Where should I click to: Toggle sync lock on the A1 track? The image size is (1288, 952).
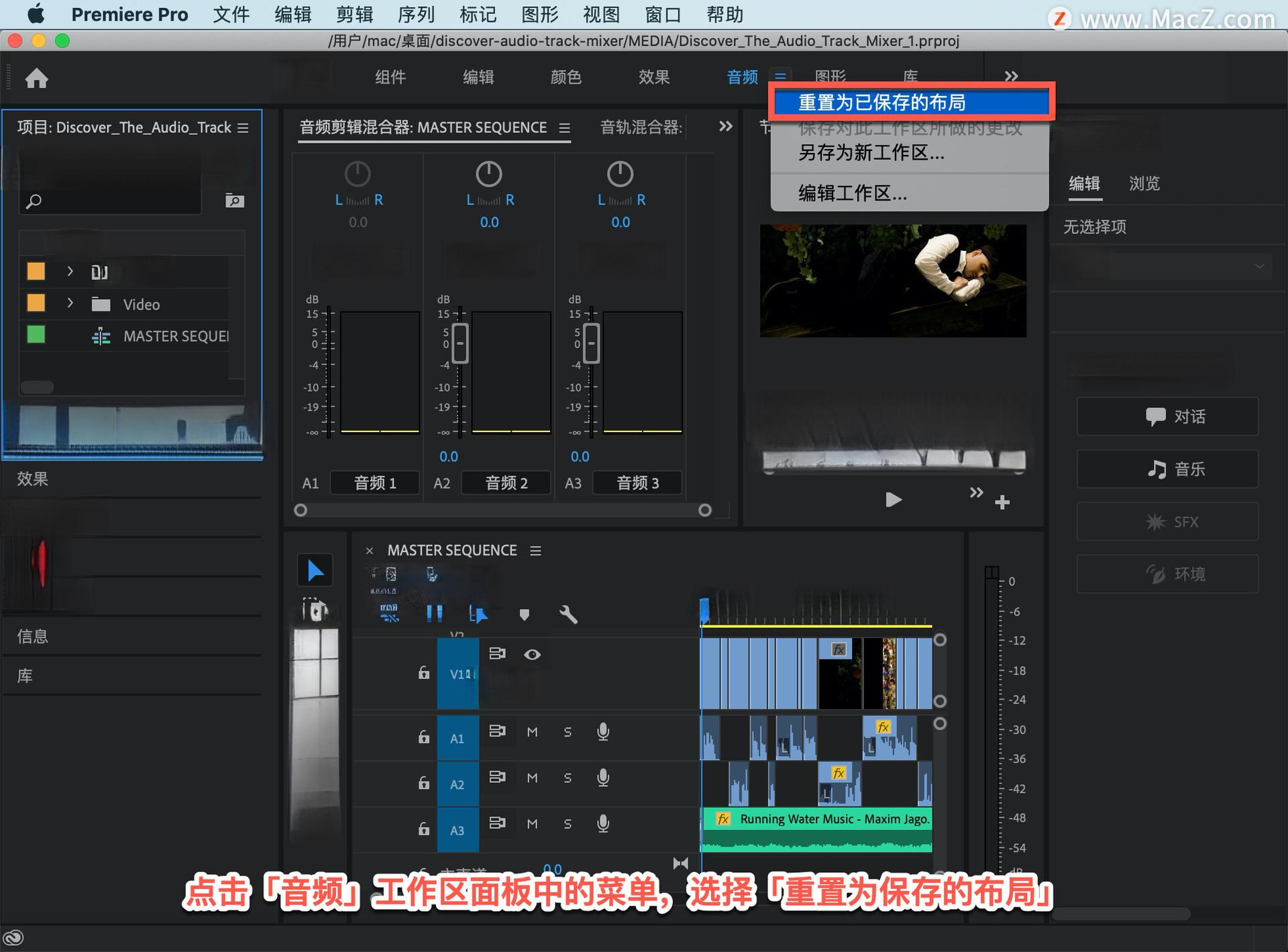click(497, 731)
